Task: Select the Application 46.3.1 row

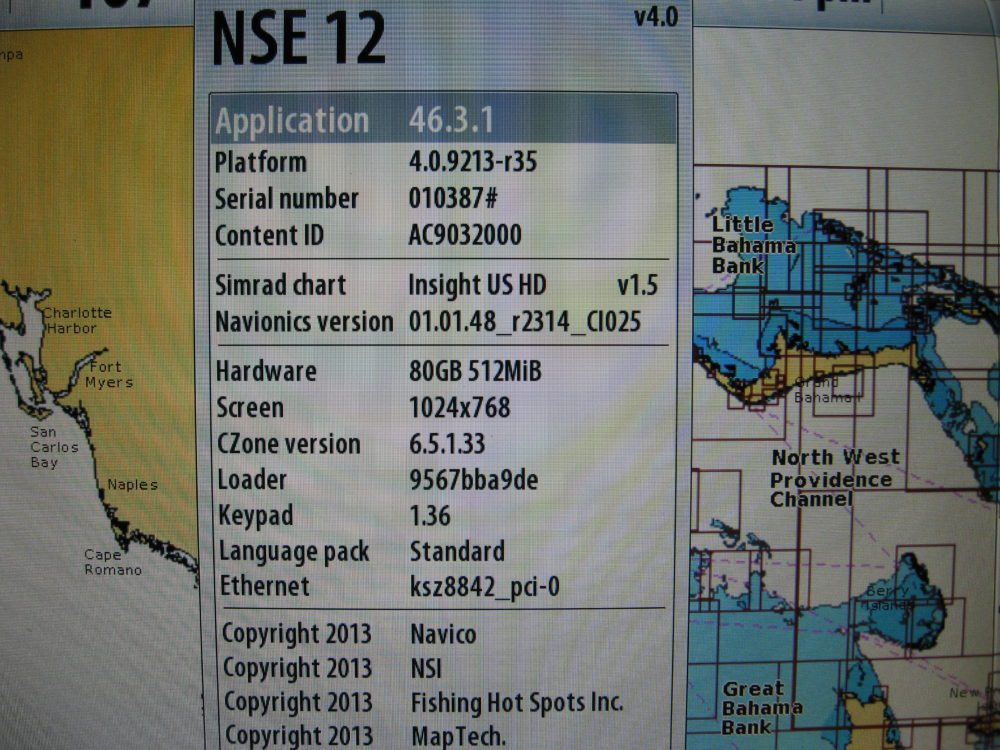Action: [444, 119]
